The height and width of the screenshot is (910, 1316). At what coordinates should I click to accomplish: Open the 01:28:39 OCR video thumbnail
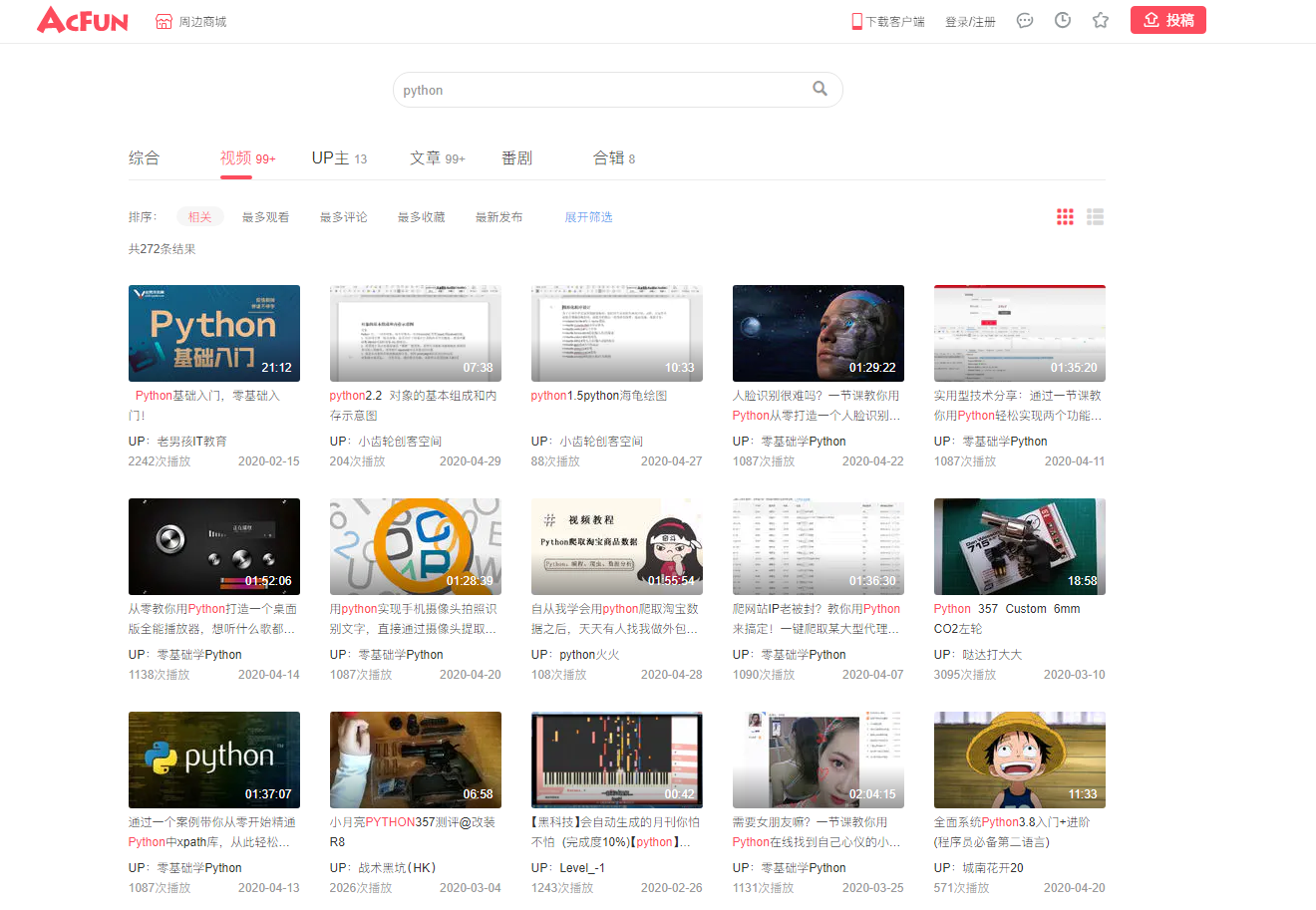point(416,546)
